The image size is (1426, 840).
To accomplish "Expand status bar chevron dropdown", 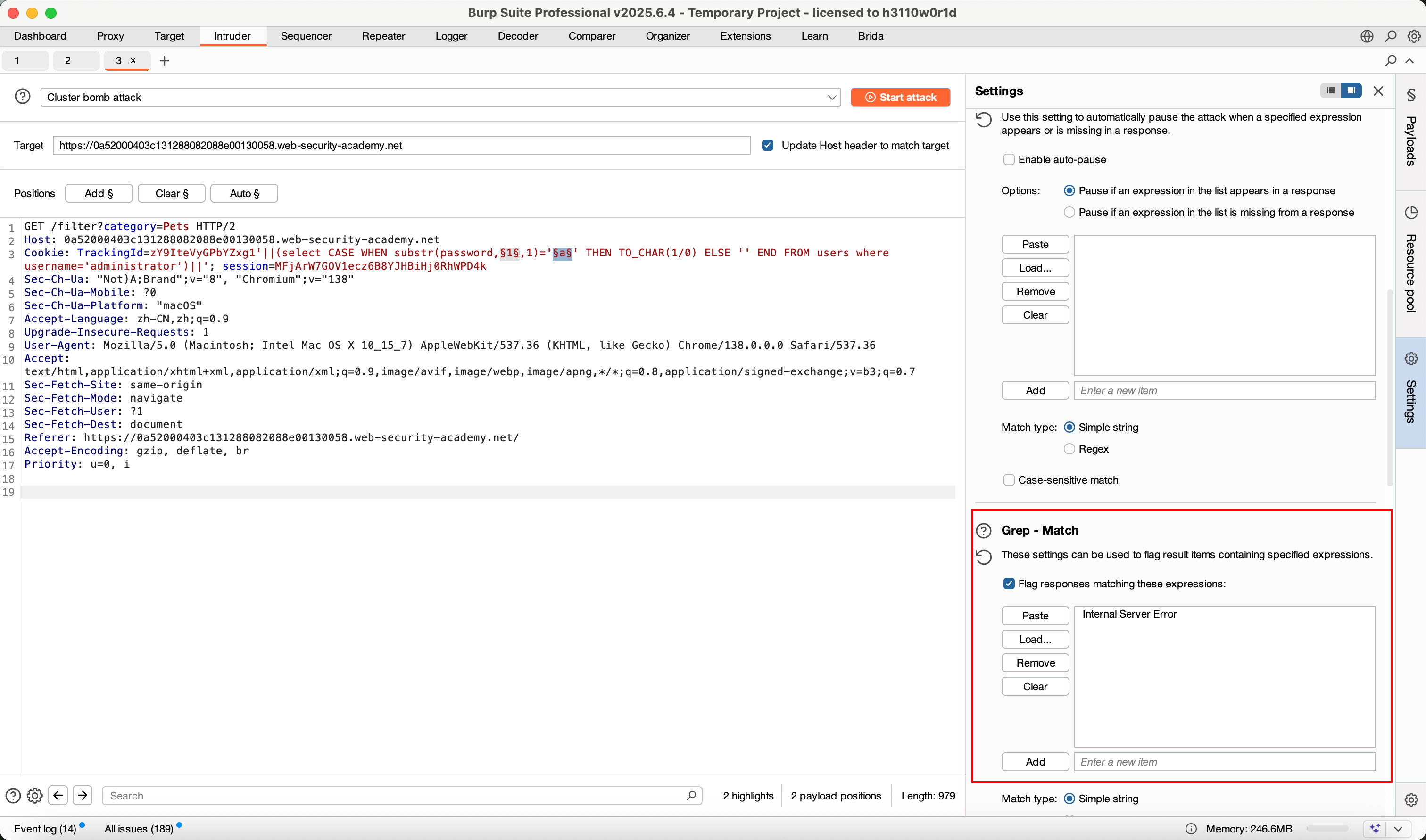I will click(1398, 829).
